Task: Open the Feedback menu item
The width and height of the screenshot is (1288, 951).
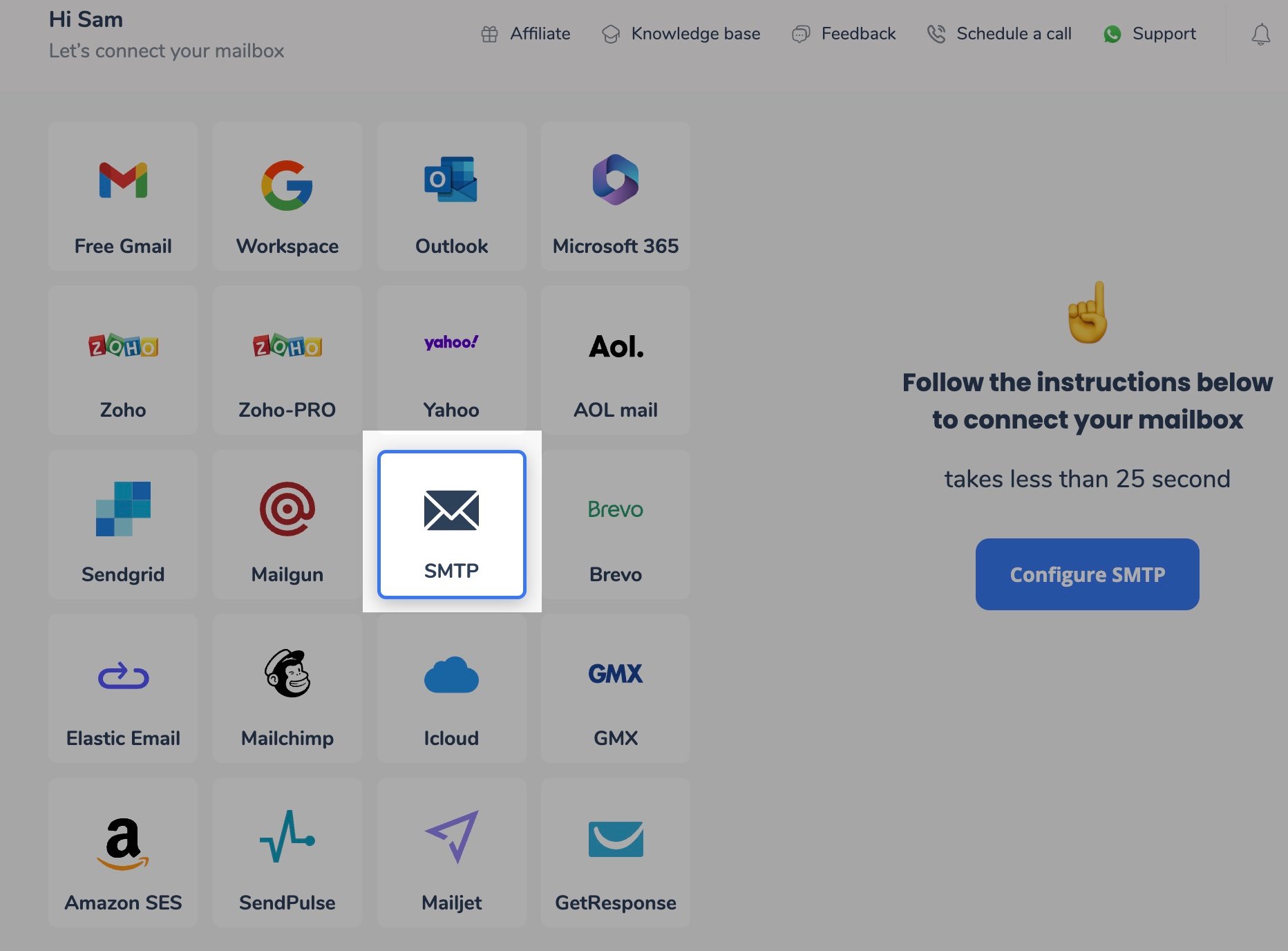Action: coord(858,33)
